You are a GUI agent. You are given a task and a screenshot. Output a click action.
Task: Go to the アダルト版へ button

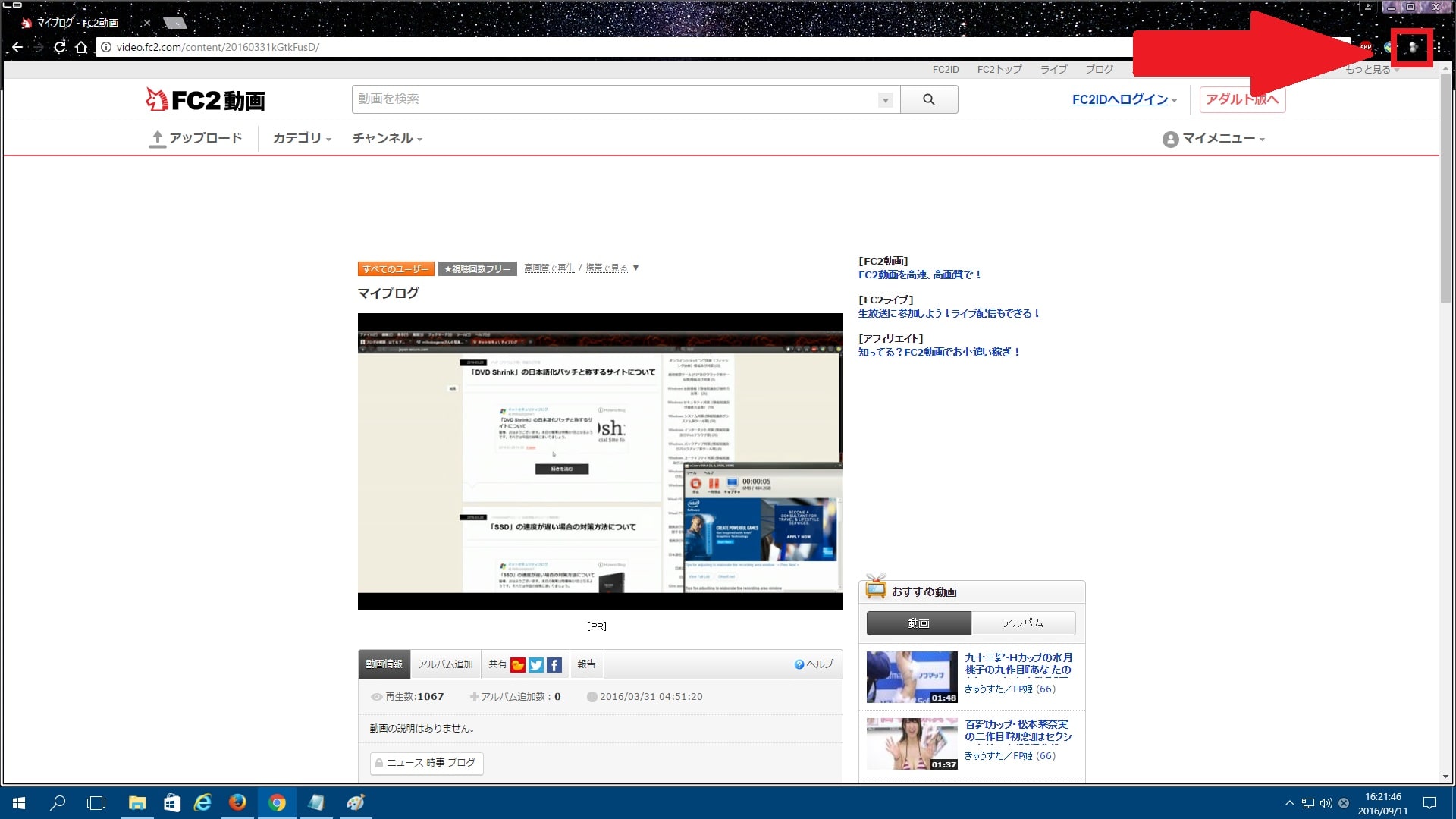click(1242, 99)
